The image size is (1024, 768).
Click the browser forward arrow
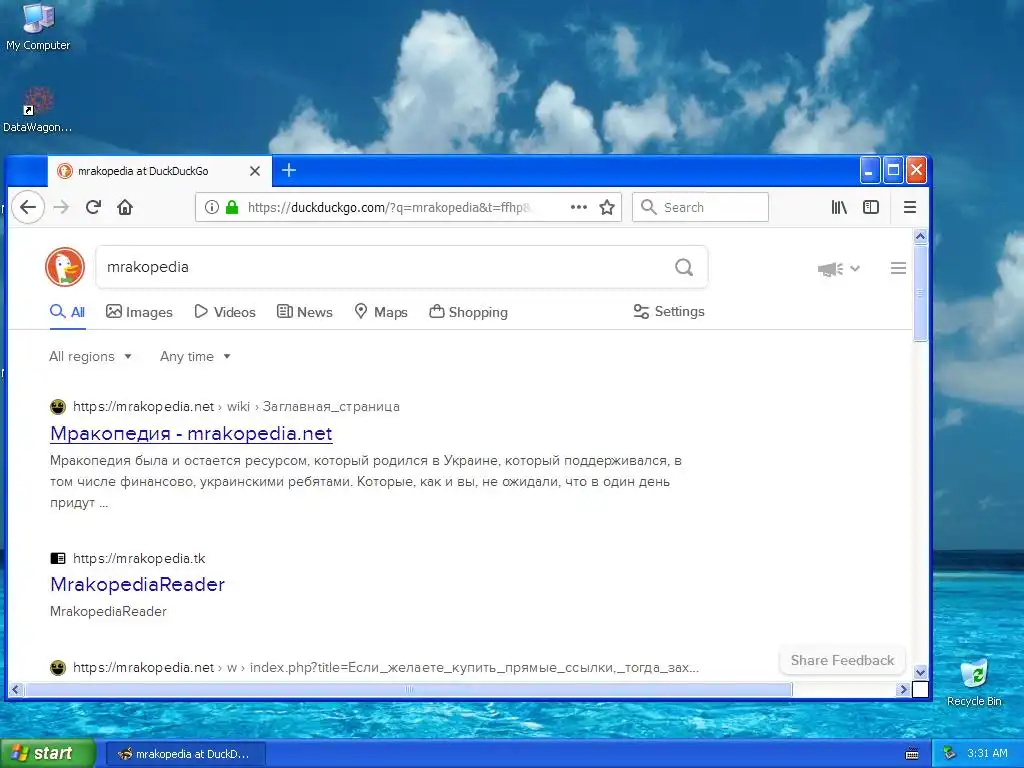click(x=61, y=207)
